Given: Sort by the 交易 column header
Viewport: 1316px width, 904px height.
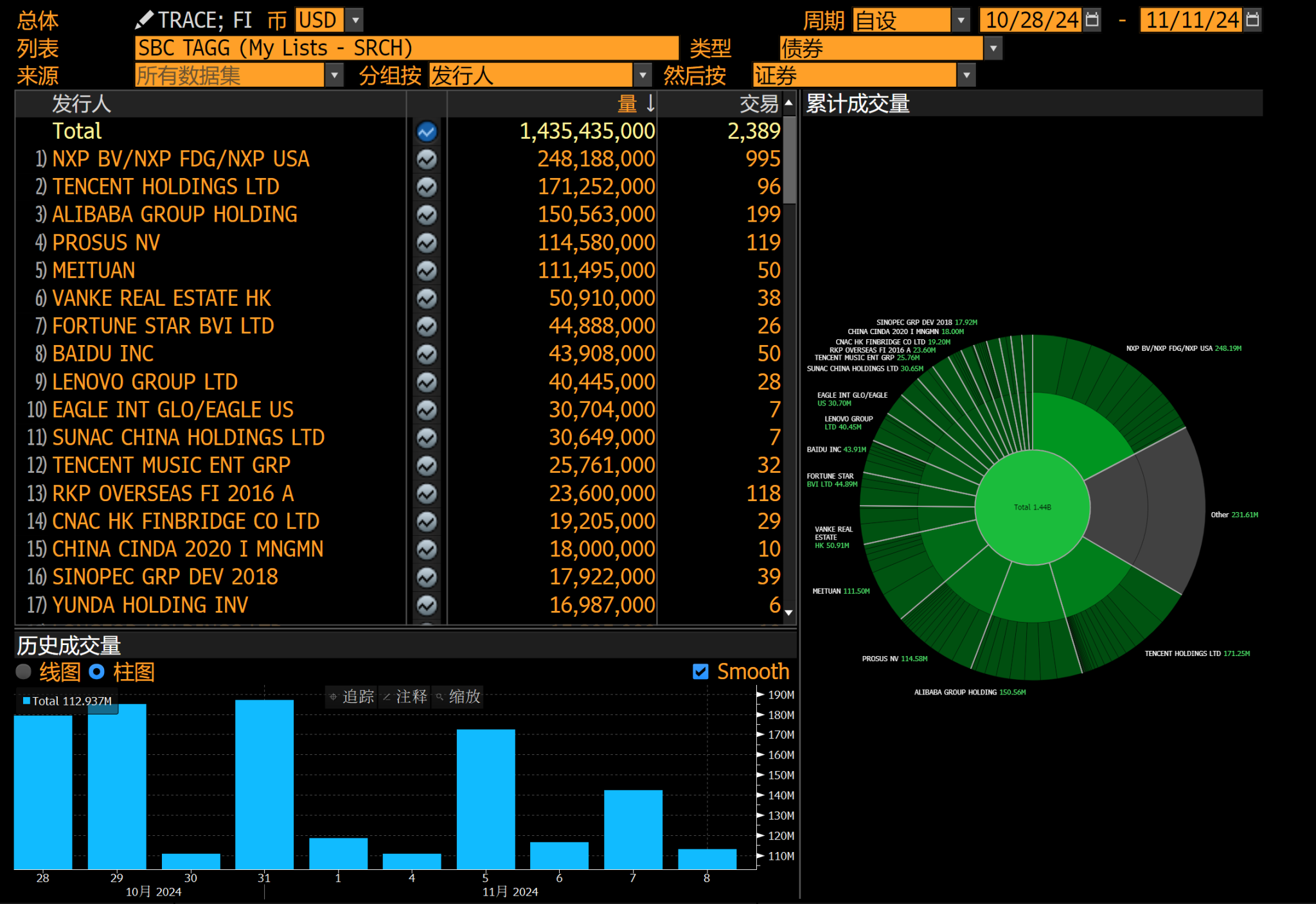Looking at the screenshot, I should (758, 103).
